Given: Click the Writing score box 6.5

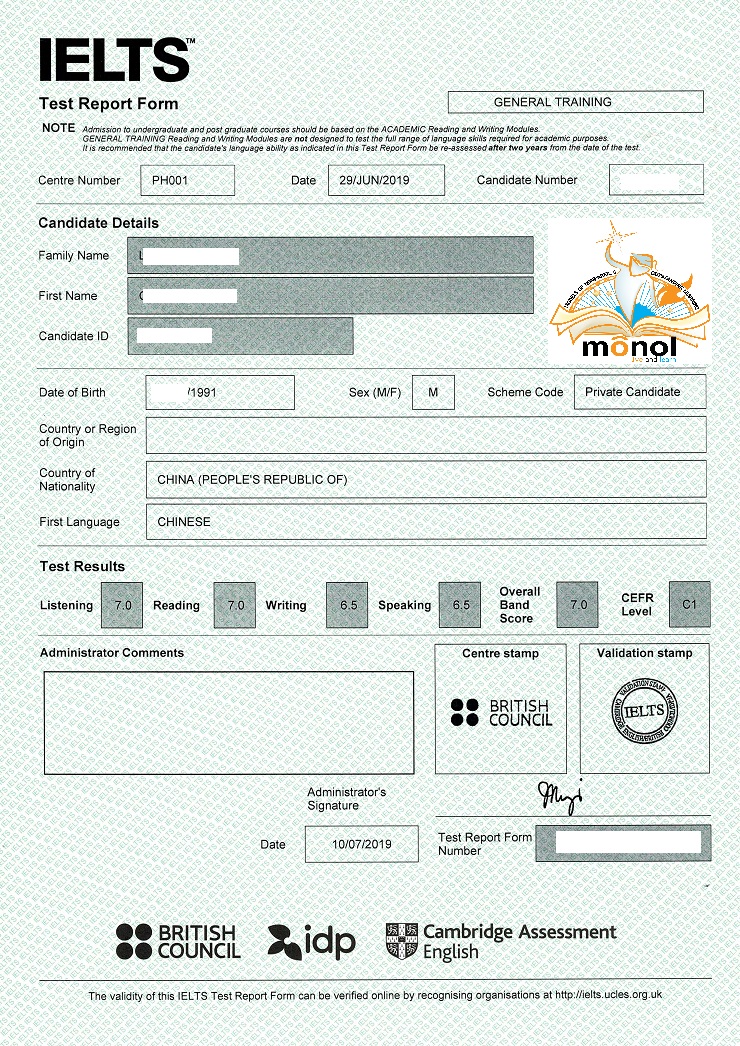Looking at the screenshot, I should [347, 605].
